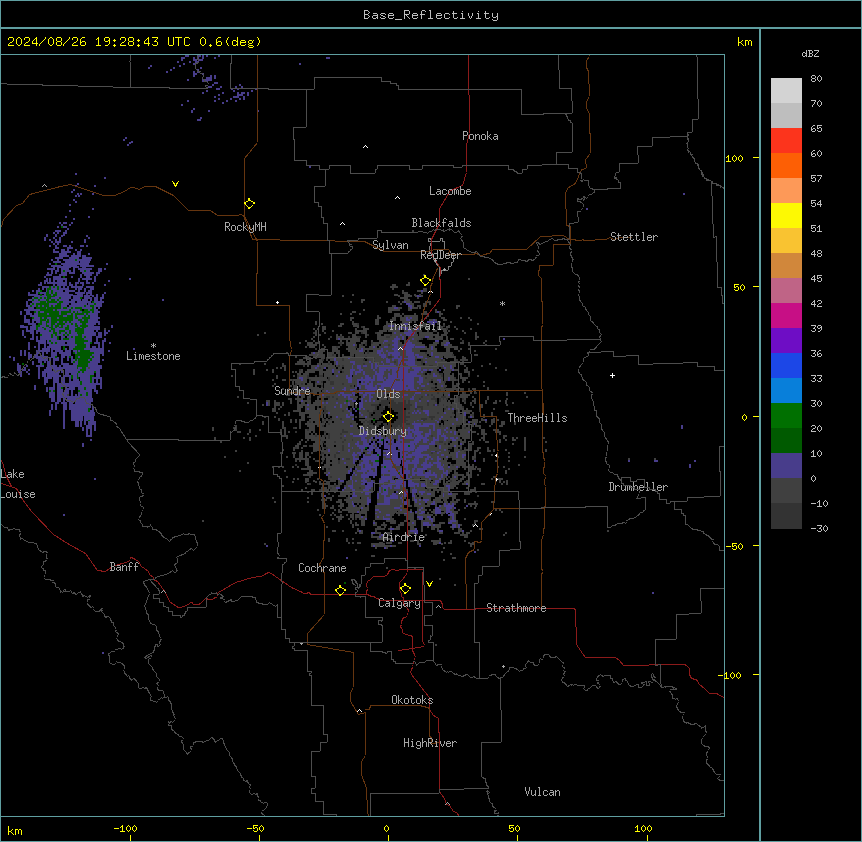The image size is (862, 842).
Task: Click the red 65 dBZ legend swatch
Action: point(786,141)
